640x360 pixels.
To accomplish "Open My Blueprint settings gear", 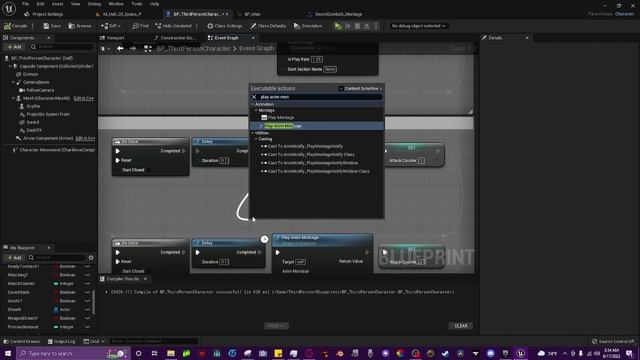I will coord(91,258).
